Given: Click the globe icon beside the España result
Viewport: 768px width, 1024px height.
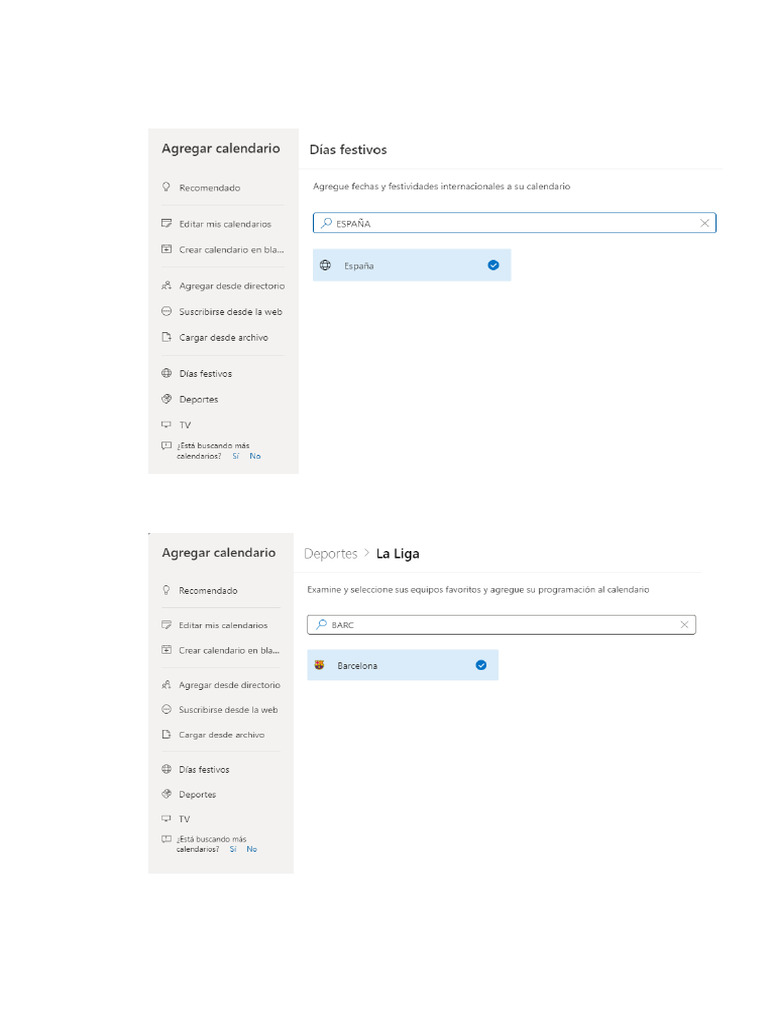Looking at the screenshot, I should [x=325, y=265].
